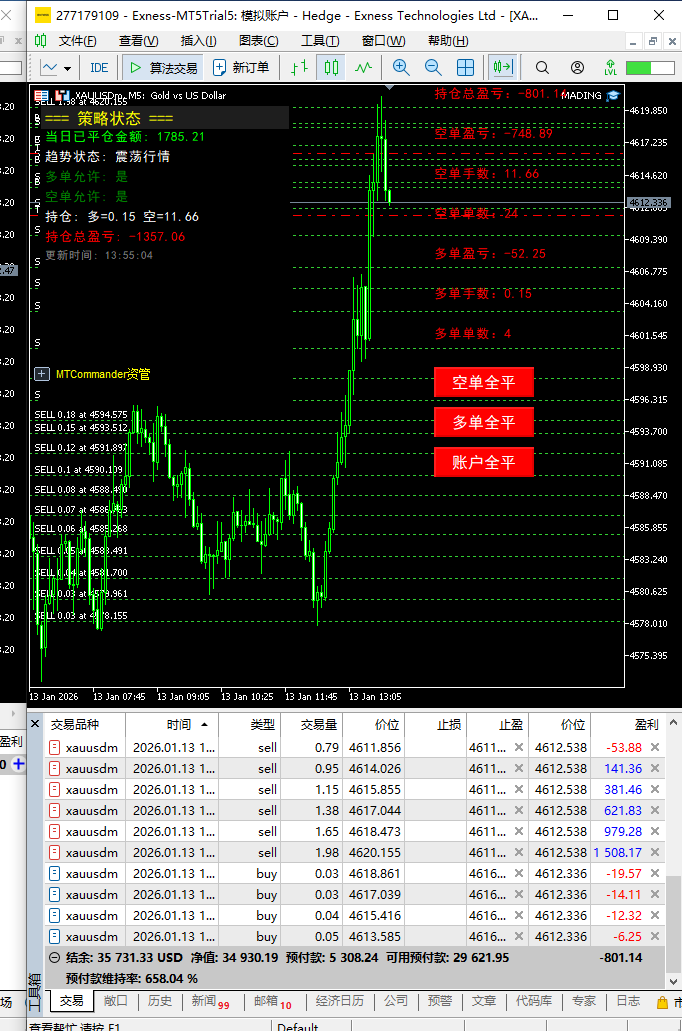Switch chart to bar chart style
682x1031 pixels.
(x=300, y=68)
